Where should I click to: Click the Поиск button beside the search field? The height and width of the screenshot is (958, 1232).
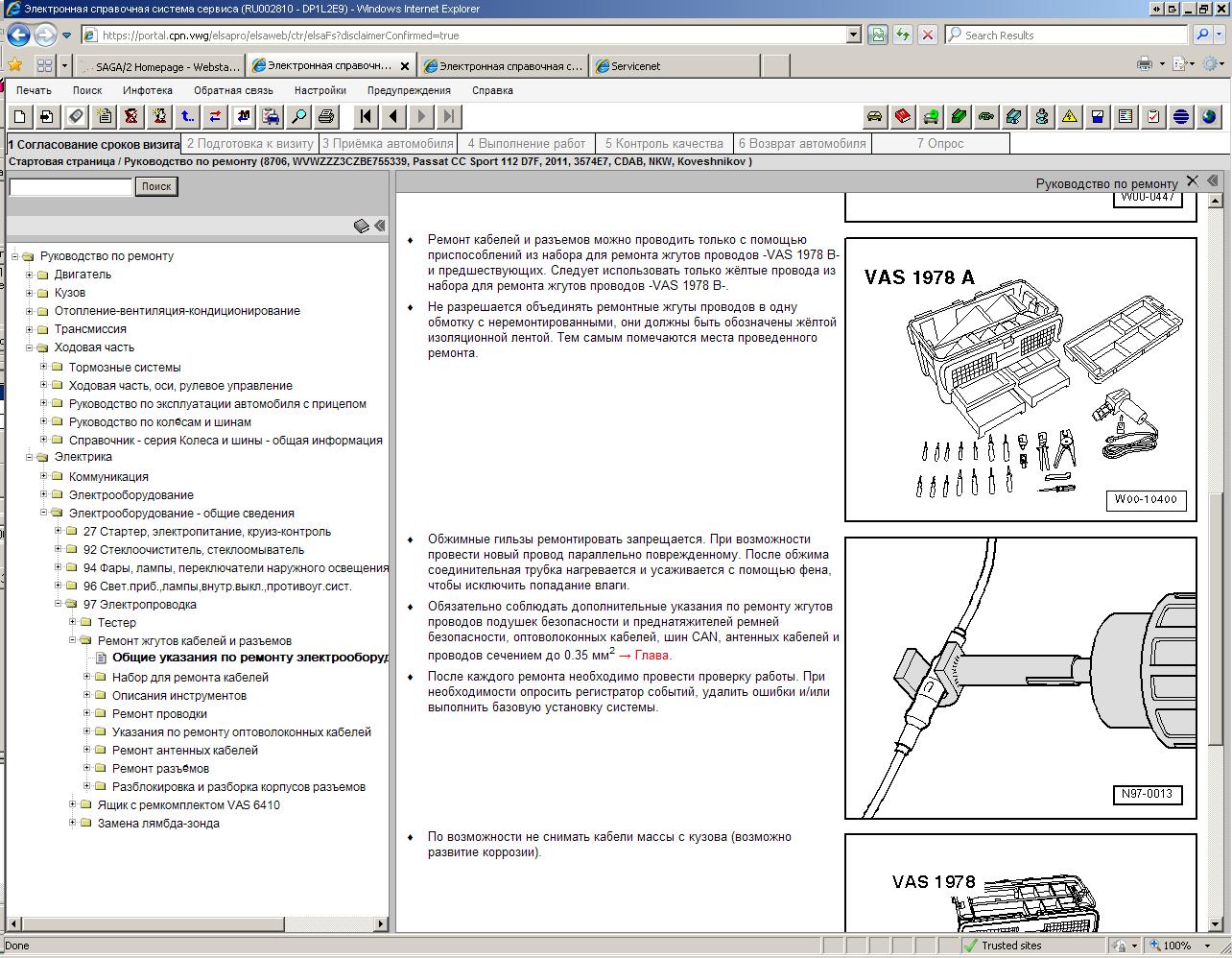point(156,186)
